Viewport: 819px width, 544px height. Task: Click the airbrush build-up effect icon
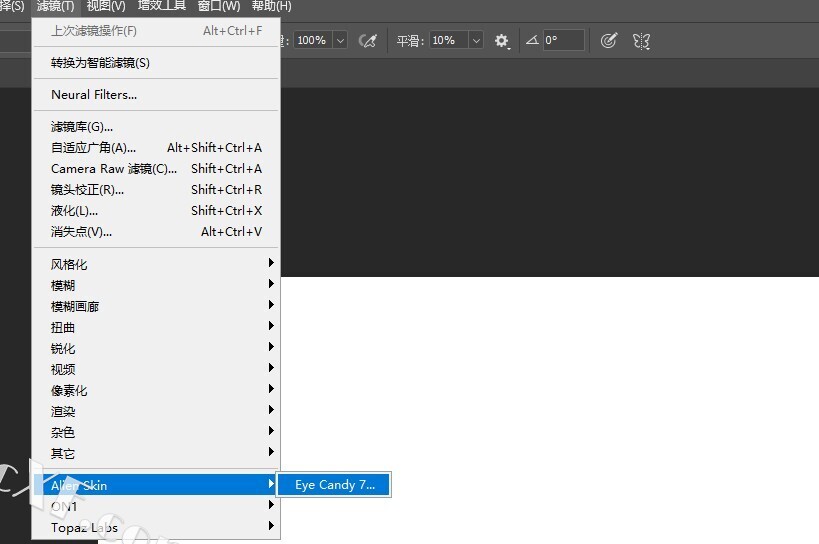click(x=368, y=41)
